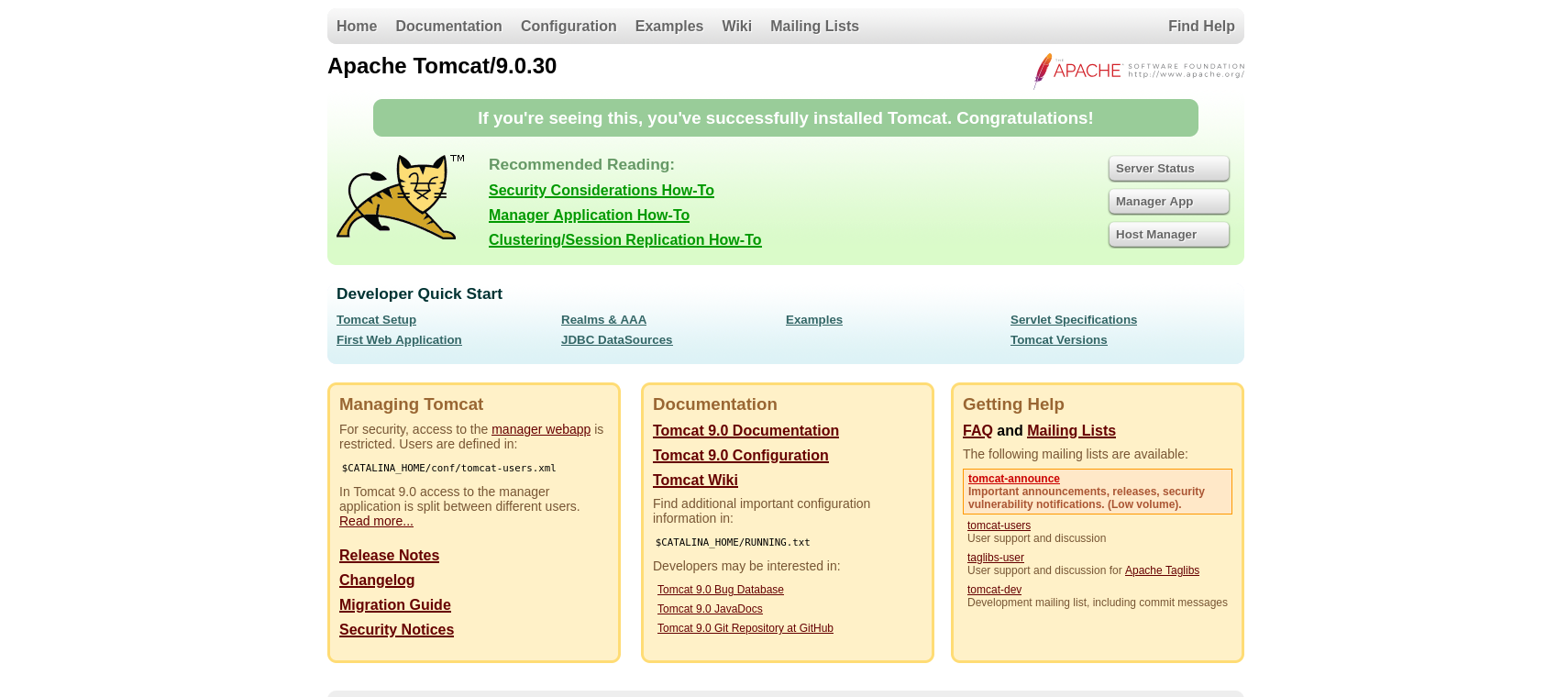Open Tomcat 9.0 Git Repository at GitHub

(x=745, y=628)
